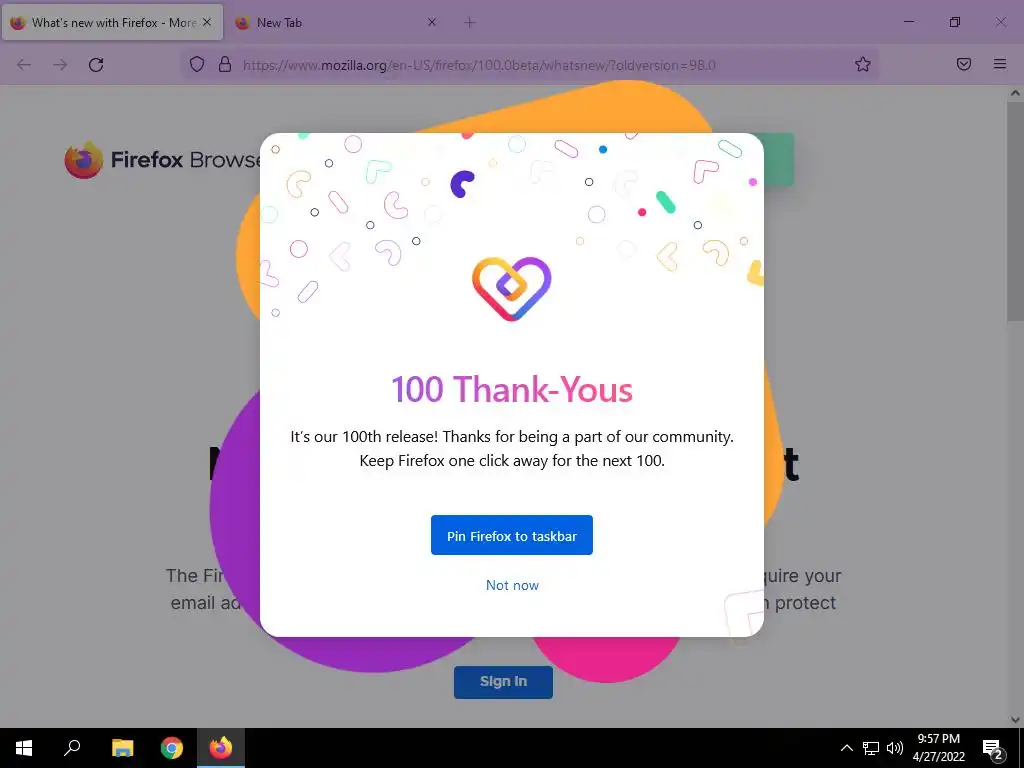The width and height of the screenshot is (1024, 768).
Task: Launch Chrome from the taskbar
Action: pyautogui.click(x=172, y=748)
